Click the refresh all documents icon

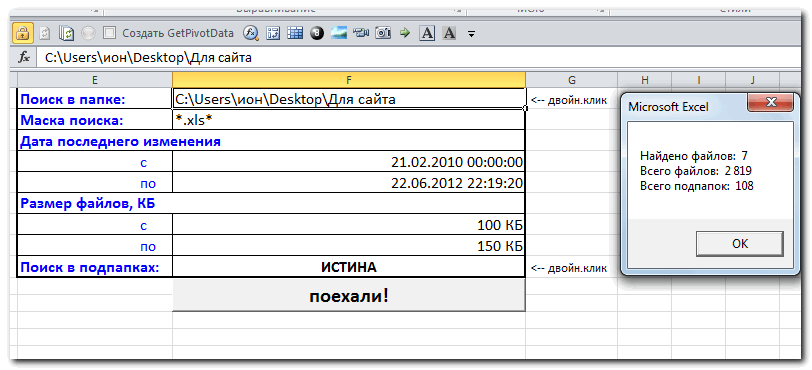coord(66,34)
